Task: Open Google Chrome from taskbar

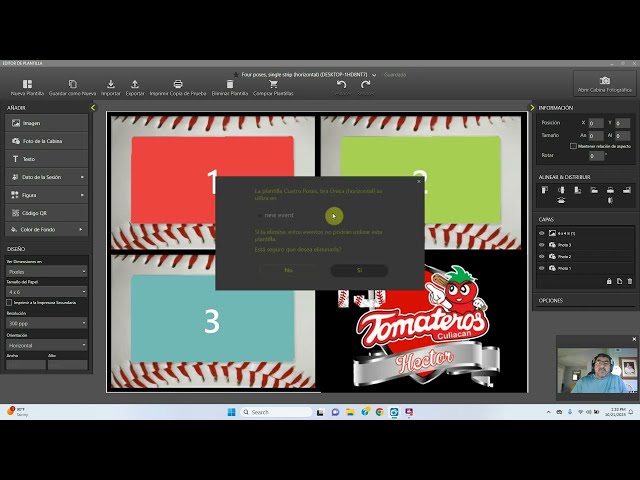Action: pyautogui.click(x=380, y=412)
